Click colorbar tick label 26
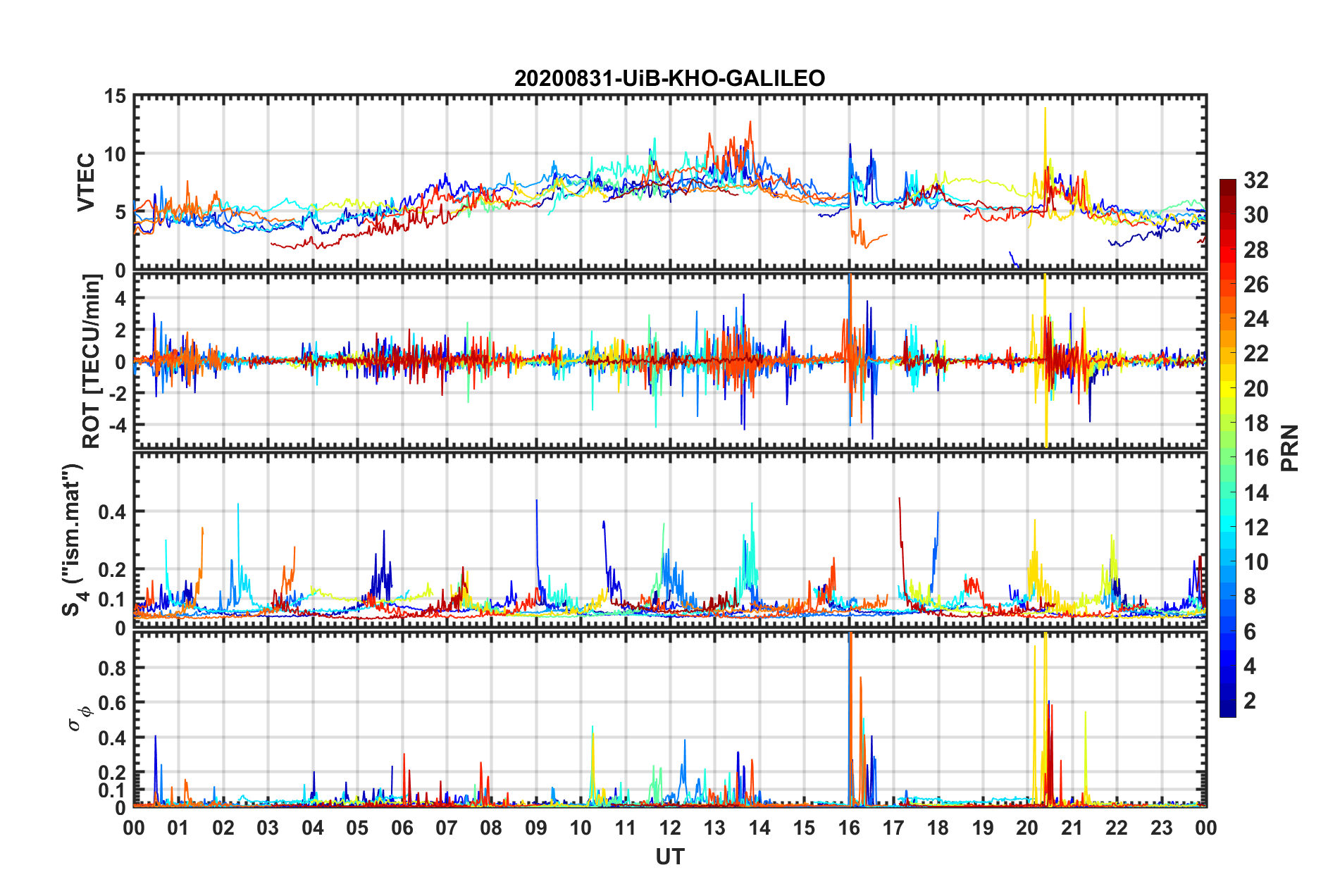 (x=1256, y=285)
